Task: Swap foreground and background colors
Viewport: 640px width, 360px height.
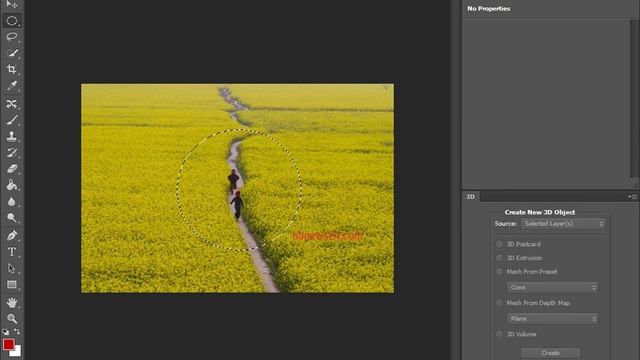Action: pos(17,331)
